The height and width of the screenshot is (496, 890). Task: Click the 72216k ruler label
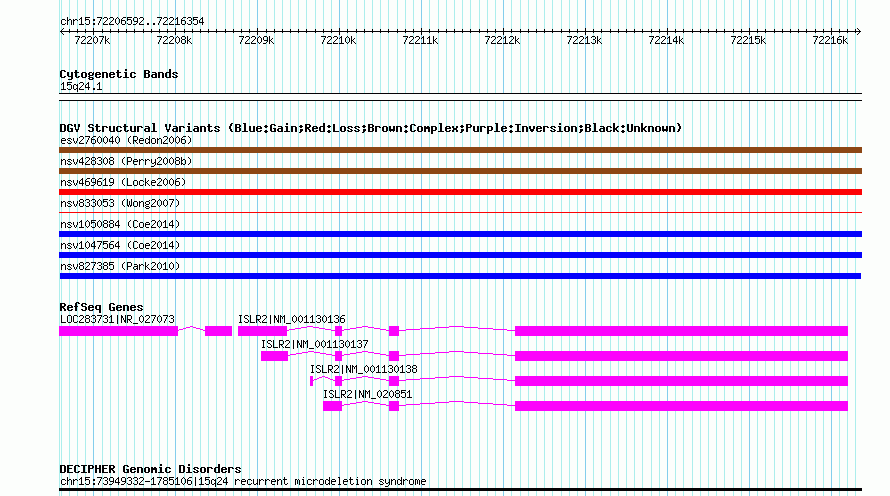pyautogui.click(x=830, y=40)
